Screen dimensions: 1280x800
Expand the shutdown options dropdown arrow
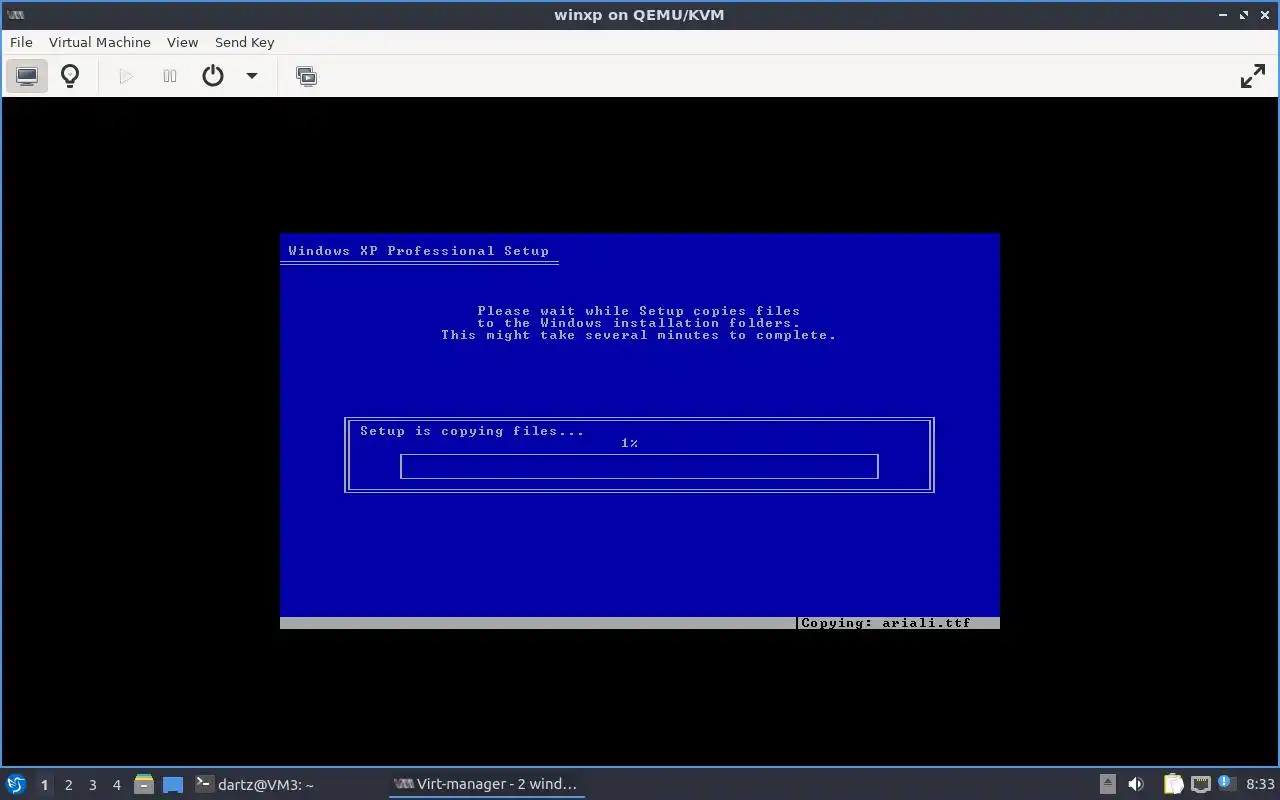pos(252,76)
